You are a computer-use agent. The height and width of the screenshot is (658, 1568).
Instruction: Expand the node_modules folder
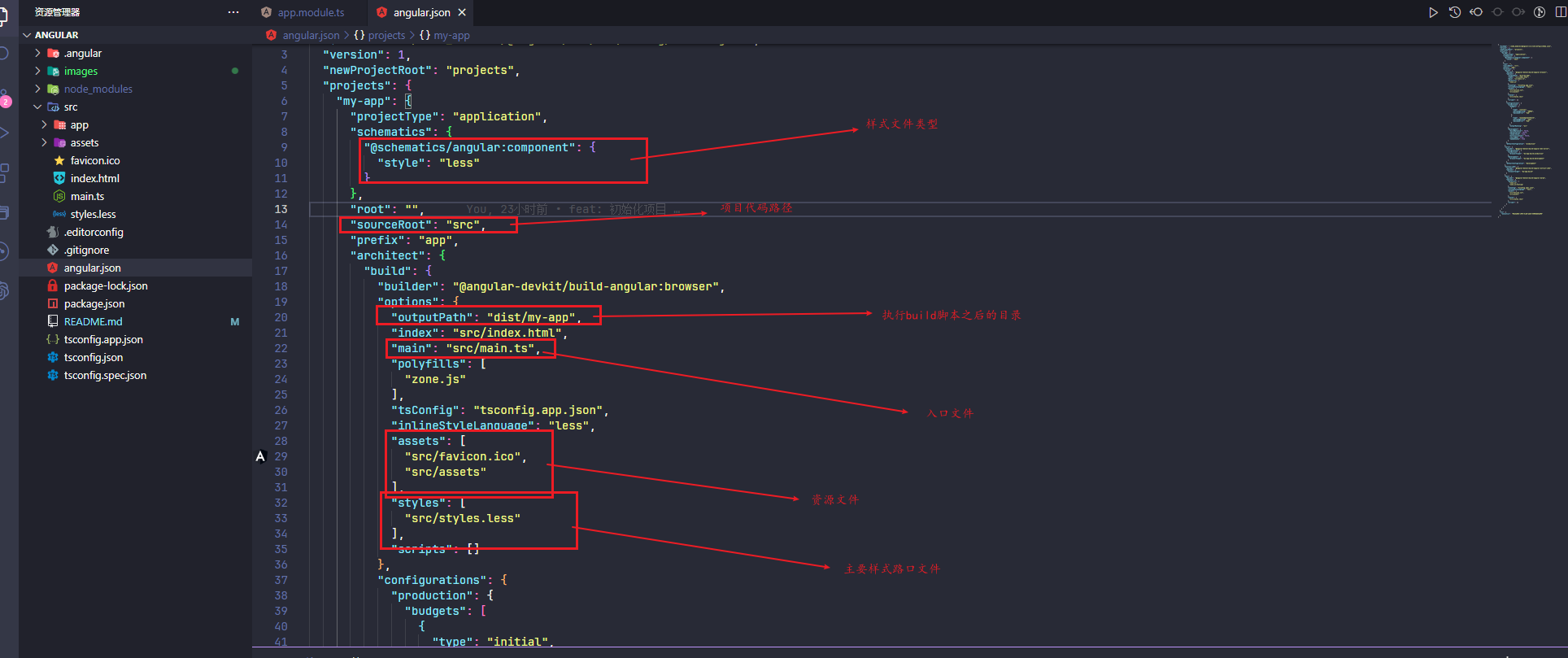click(98, 89)
